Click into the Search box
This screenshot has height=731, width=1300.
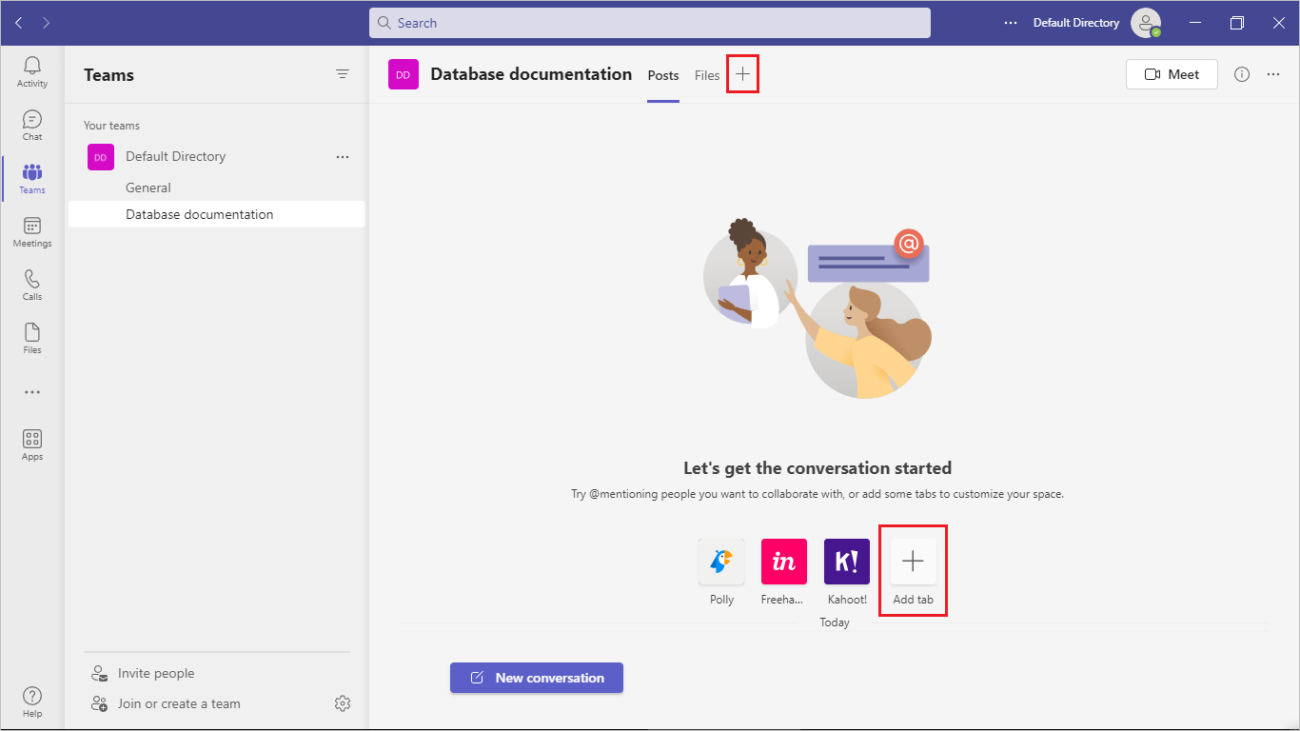pos(650,23)
